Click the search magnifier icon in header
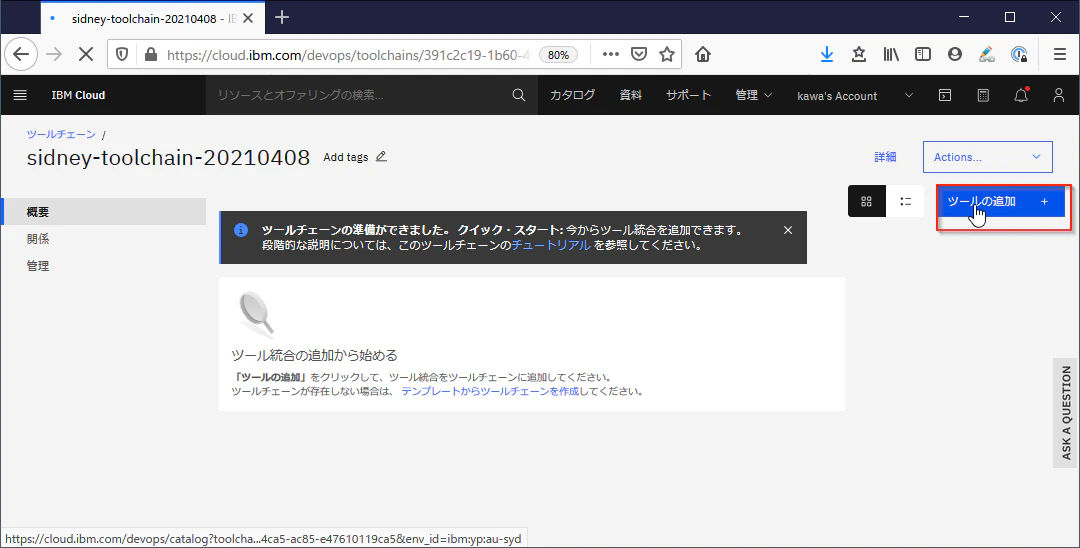The width and height of the screenshot is (1080, 548). [519, 95]
